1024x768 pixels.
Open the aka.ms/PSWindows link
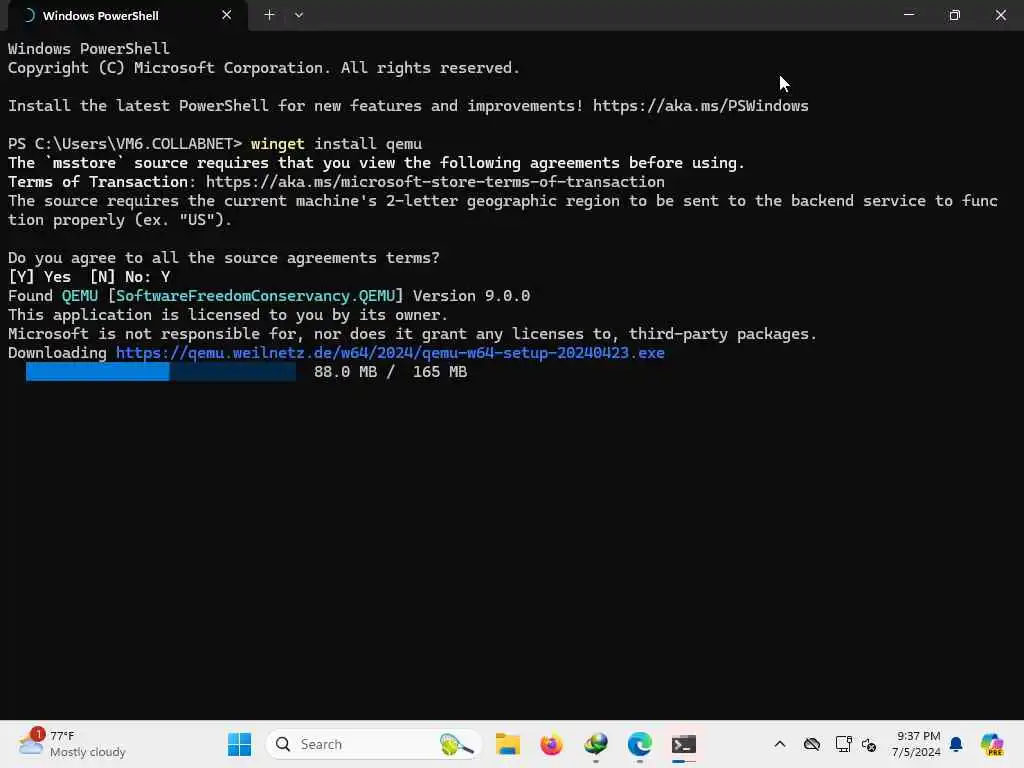[x=700, y=106]
